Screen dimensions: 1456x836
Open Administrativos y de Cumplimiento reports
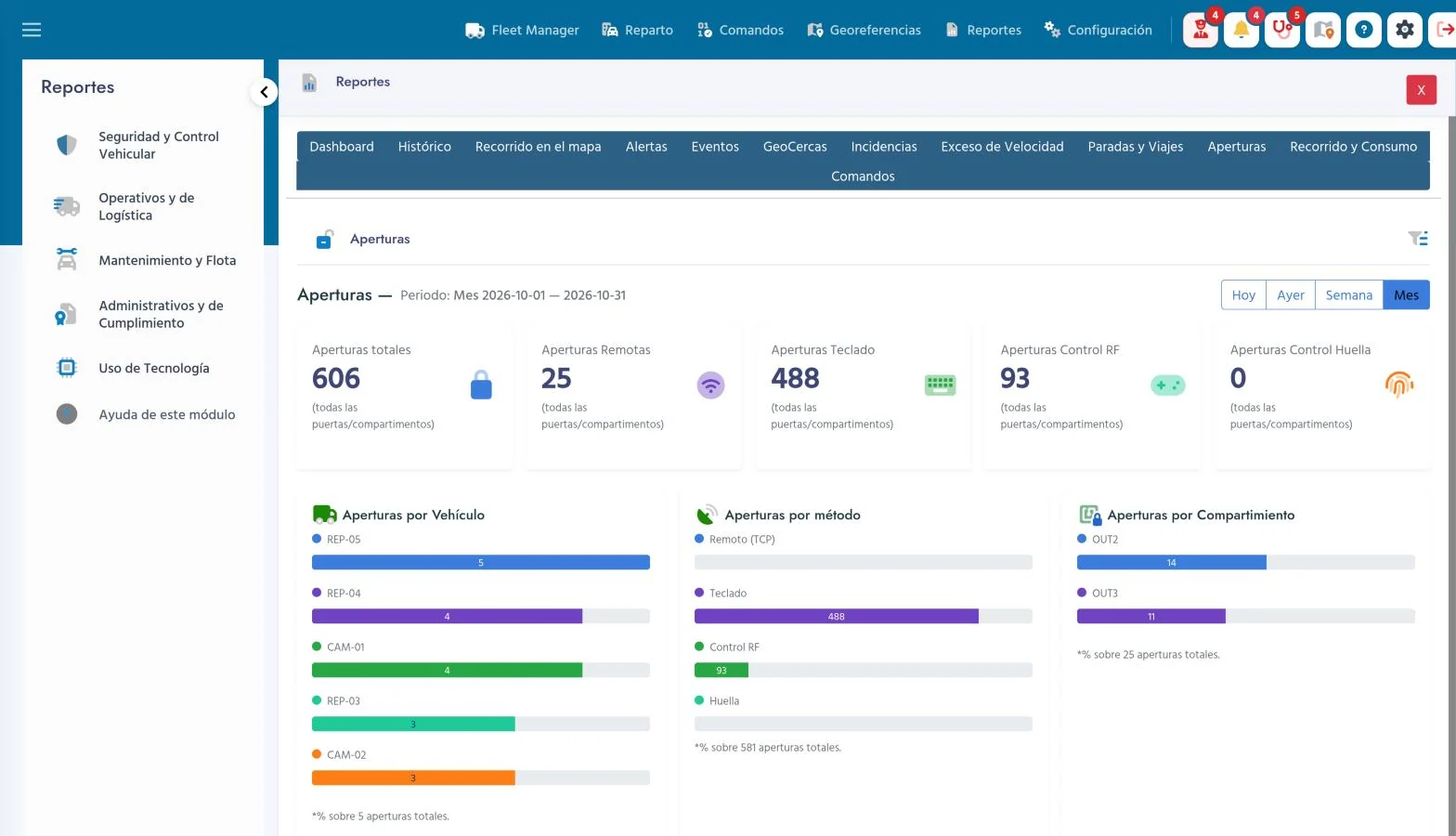(162, 314)
